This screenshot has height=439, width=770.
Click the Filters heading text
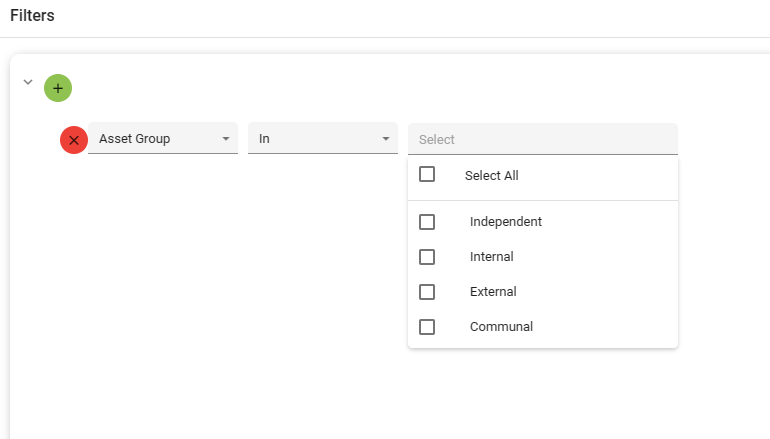pos(32,16)
